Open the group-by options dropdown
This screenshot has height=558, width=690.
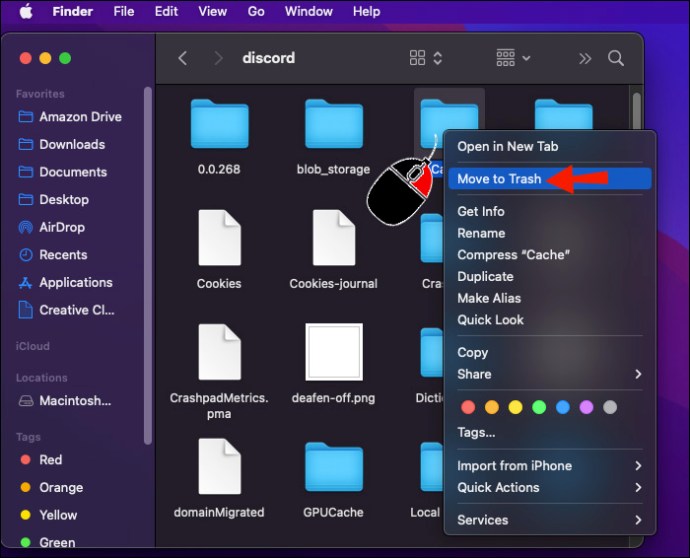[x=513, y=58]
